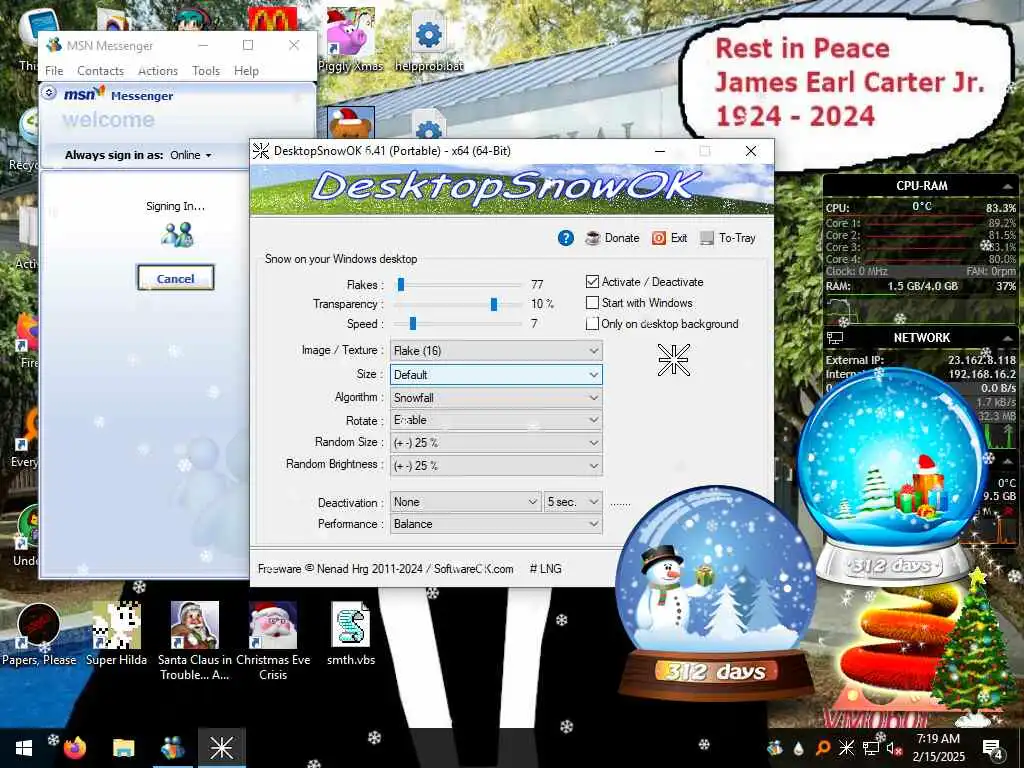Select the helpprob.bat desktop file

(428, 40)
